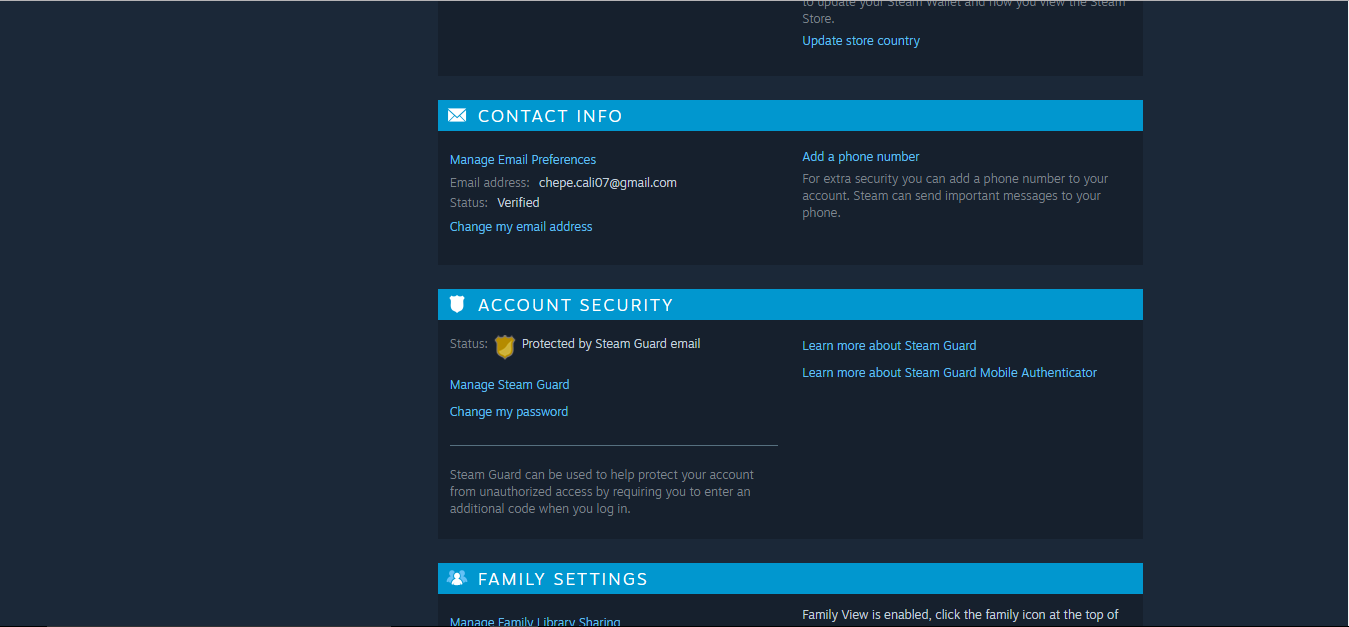Click the Family View is enabled description text
The image size is (1349, 627).
pyautogui.click(x=960, y=614)
